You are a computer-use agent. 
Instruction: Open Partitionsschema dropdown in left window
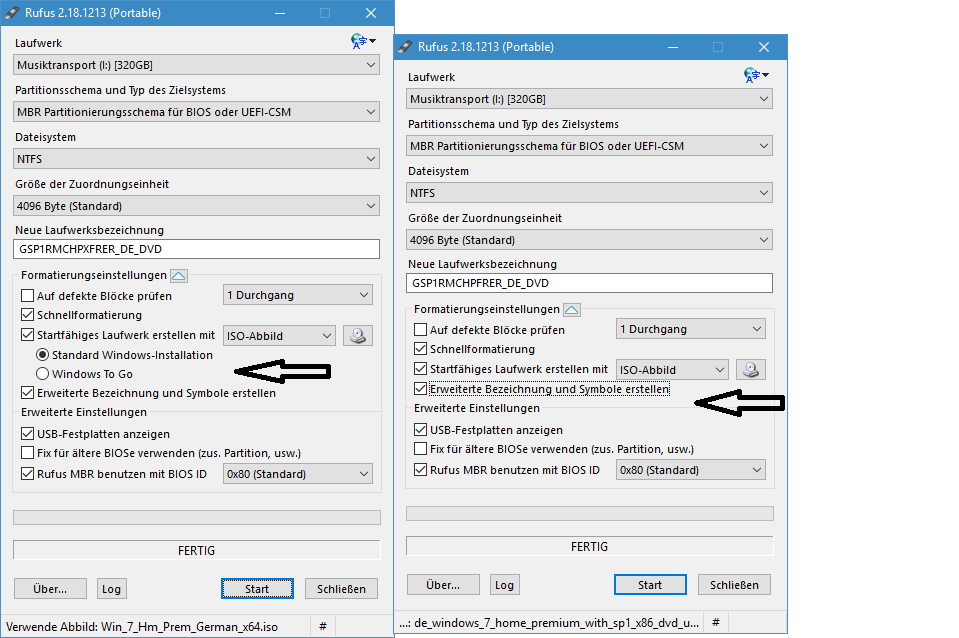(x=196, y=112)
